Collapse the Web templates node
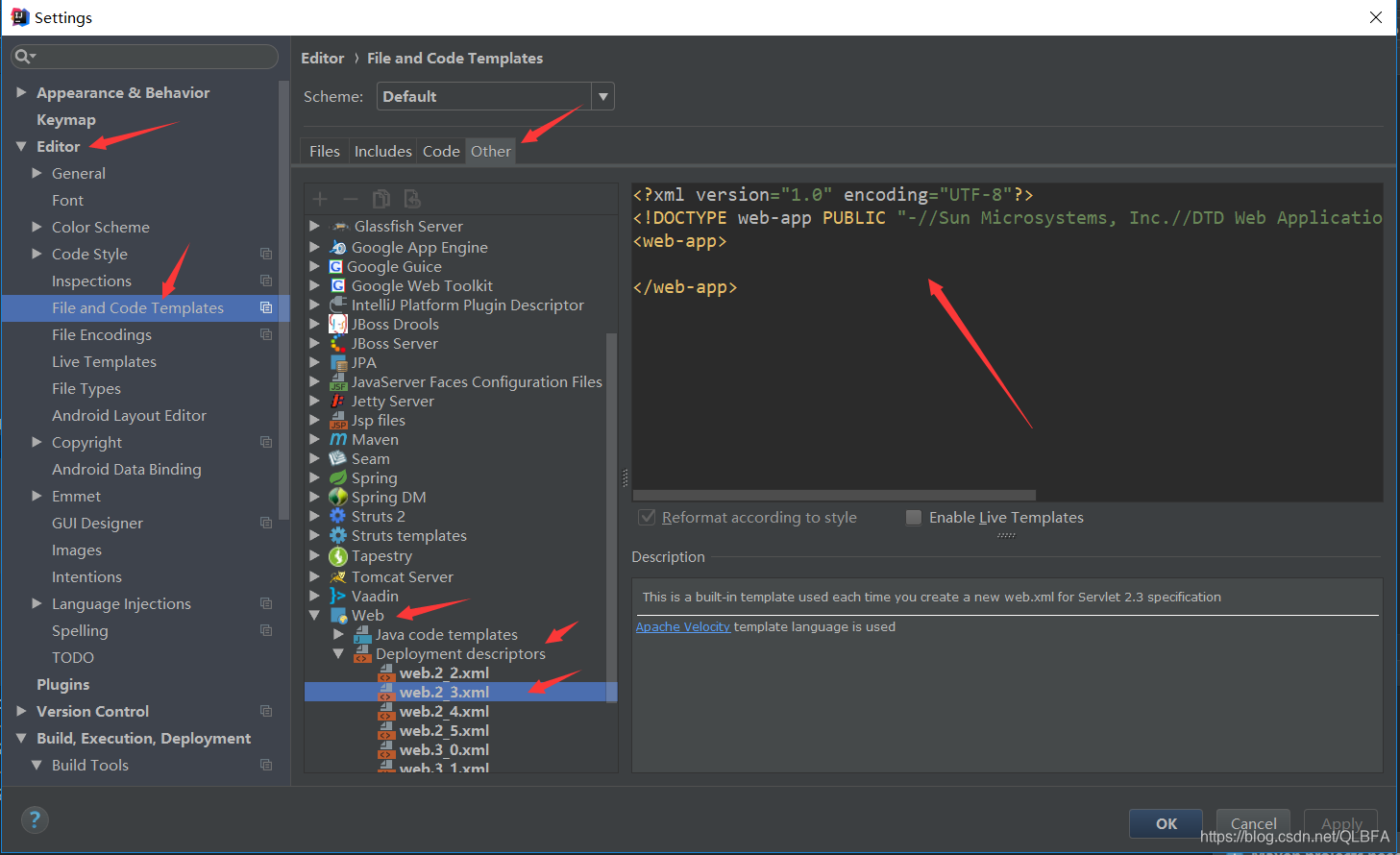The height and width of the screenshot is (855, 1400). [314, 615]
